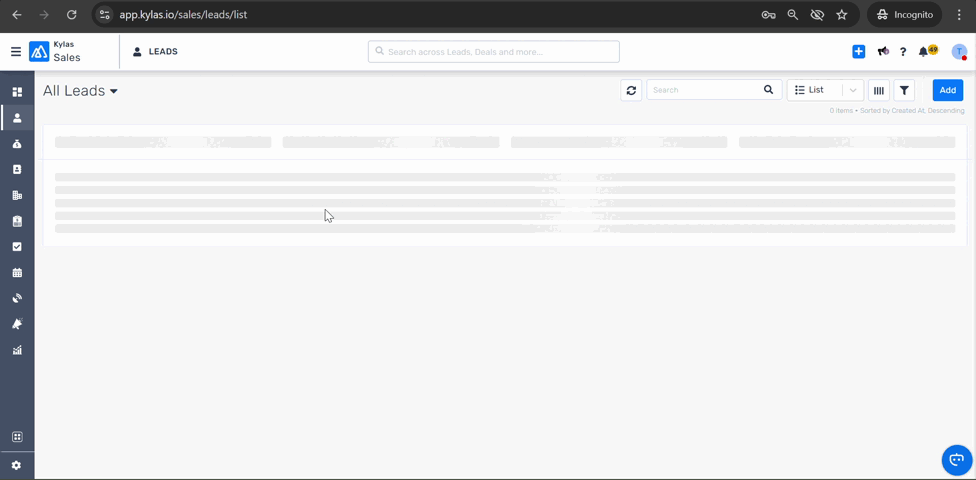Viewport: 976px width, 480px height.
Task: Expand the All Leads view dropdown
Action: point(114,91)
